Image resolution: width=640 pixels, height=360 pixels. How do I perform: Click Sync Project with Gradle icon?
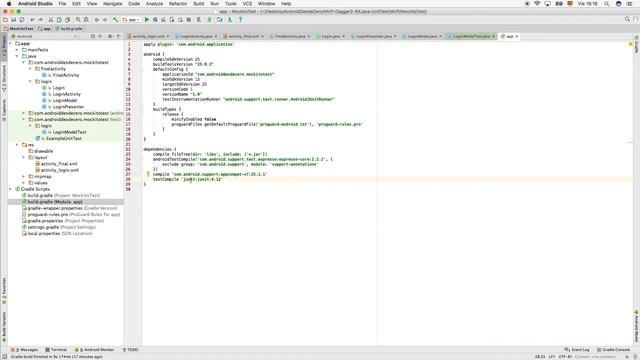coord(209,20)
